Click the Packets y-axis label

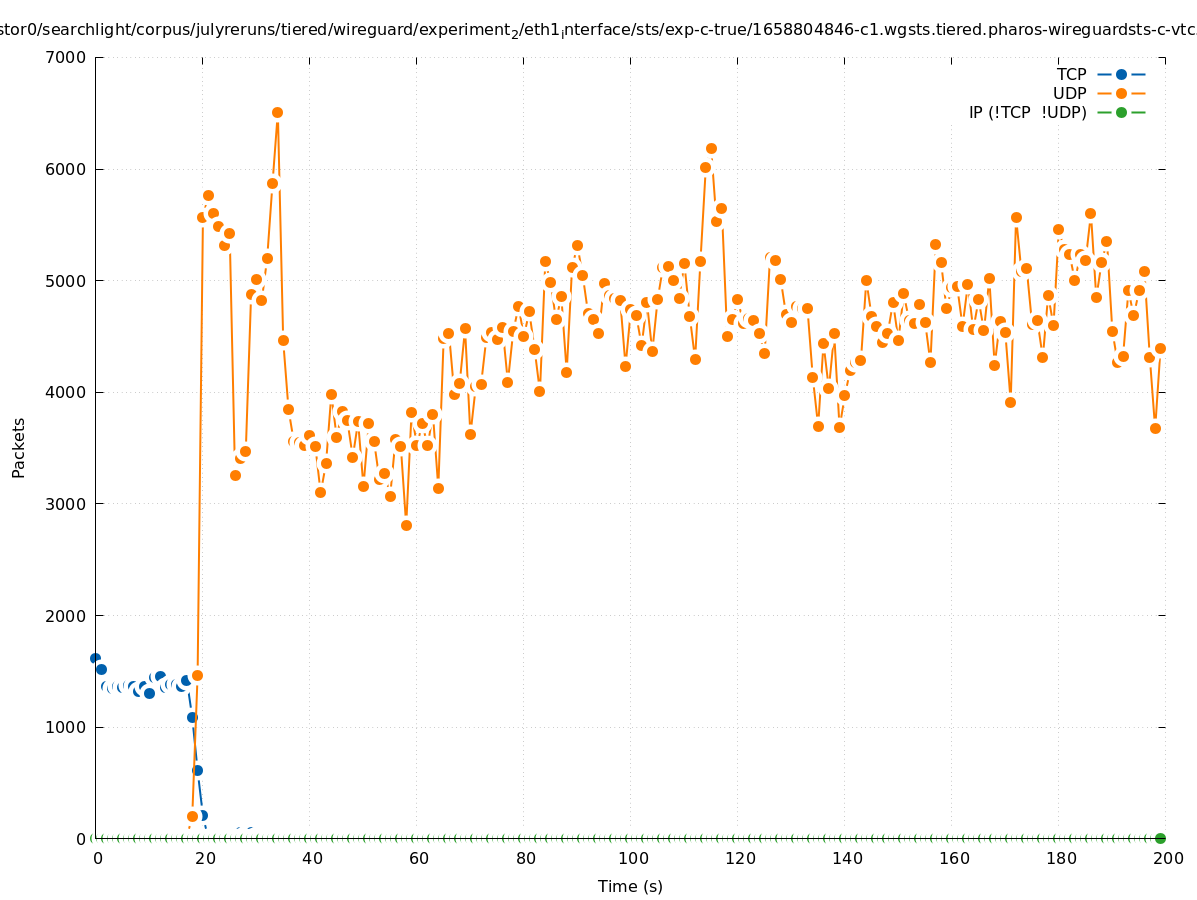pyautogui.click(x=19, y=447)
